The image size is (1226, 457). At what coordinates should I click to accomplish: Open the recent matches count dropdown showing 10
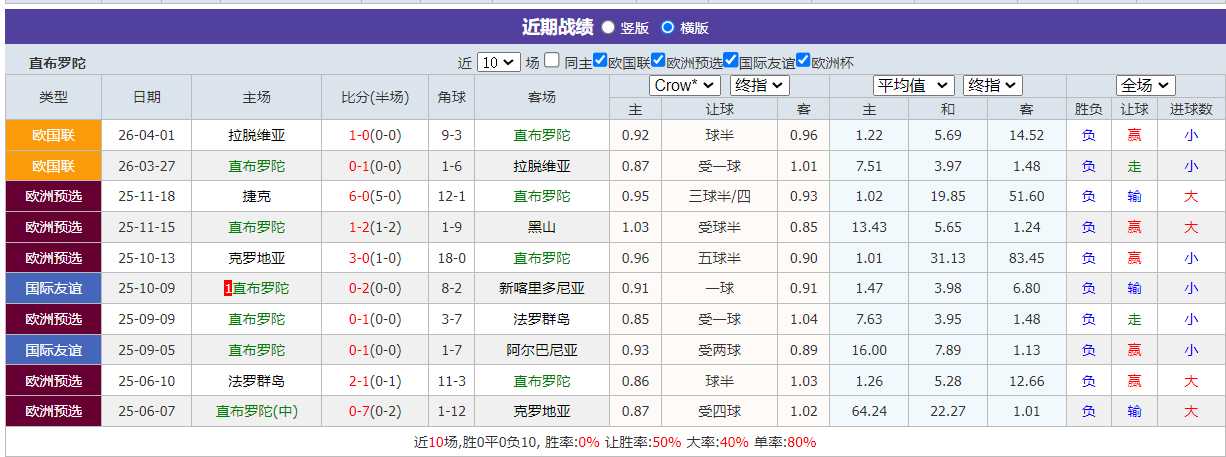tap(499, 61)
